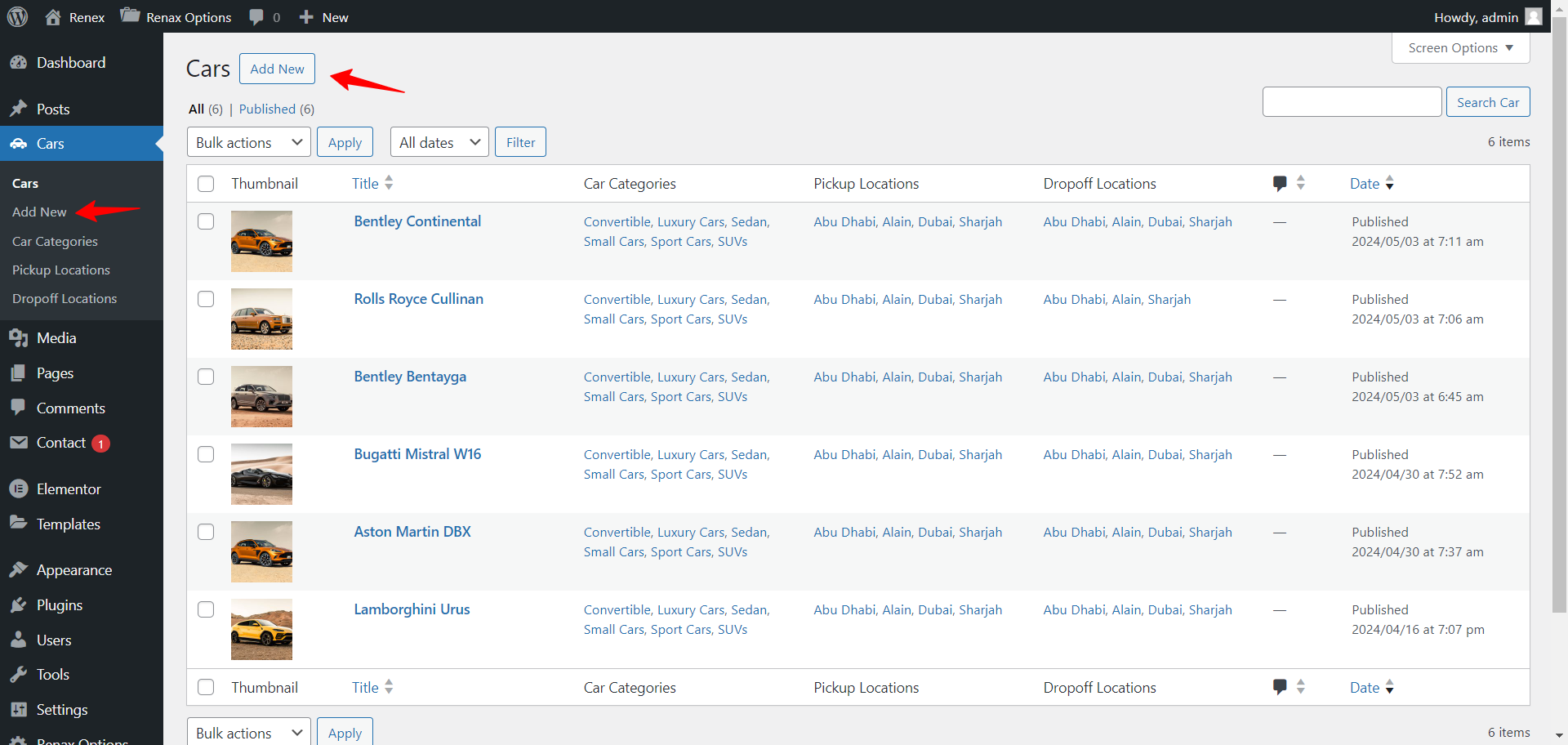Image resolution: width=1568 pixels, height=745 pixels.
Task: Sort by Date in the table footer
Action: click(1372, 688)
